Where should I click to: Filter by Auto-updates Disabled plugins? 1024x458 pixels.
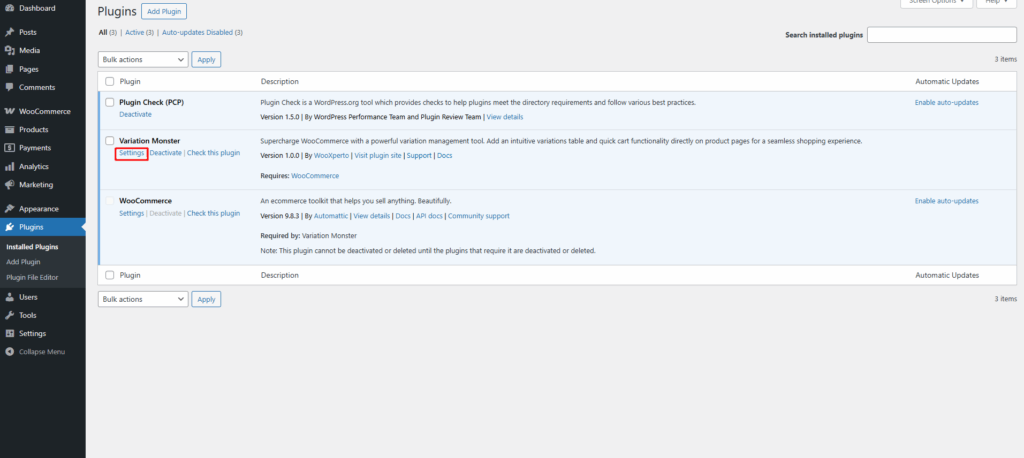coord(197,32)
